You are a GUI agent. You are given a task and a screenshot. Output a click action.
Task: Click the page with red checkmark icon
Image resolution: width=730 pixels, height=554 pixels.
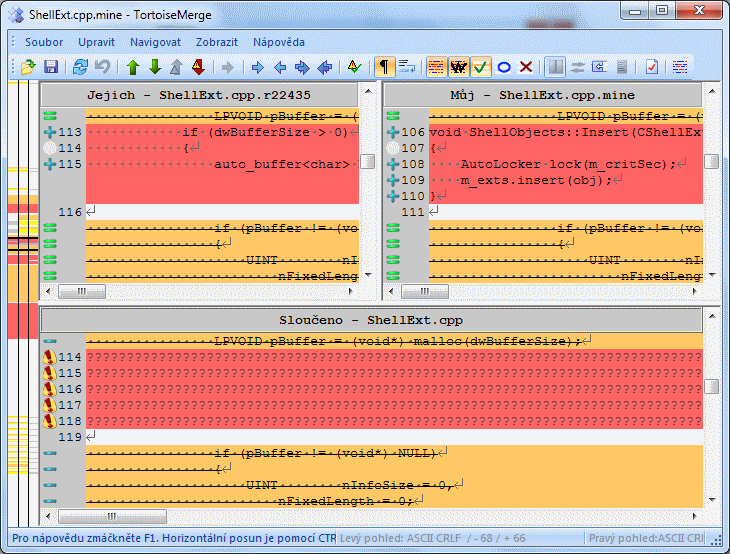pyautogui.click(x=652, y=67)
